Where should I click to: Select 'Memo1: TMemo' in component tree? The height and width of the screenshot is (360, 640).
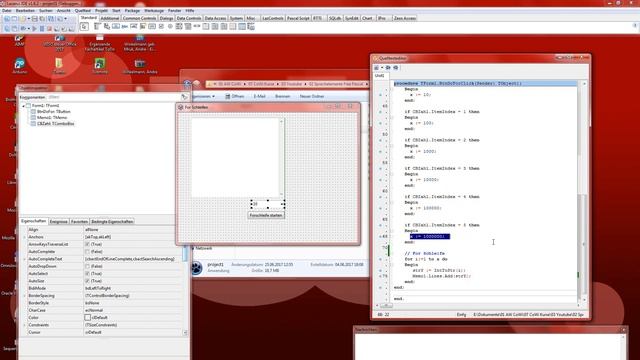coord(52,118)
